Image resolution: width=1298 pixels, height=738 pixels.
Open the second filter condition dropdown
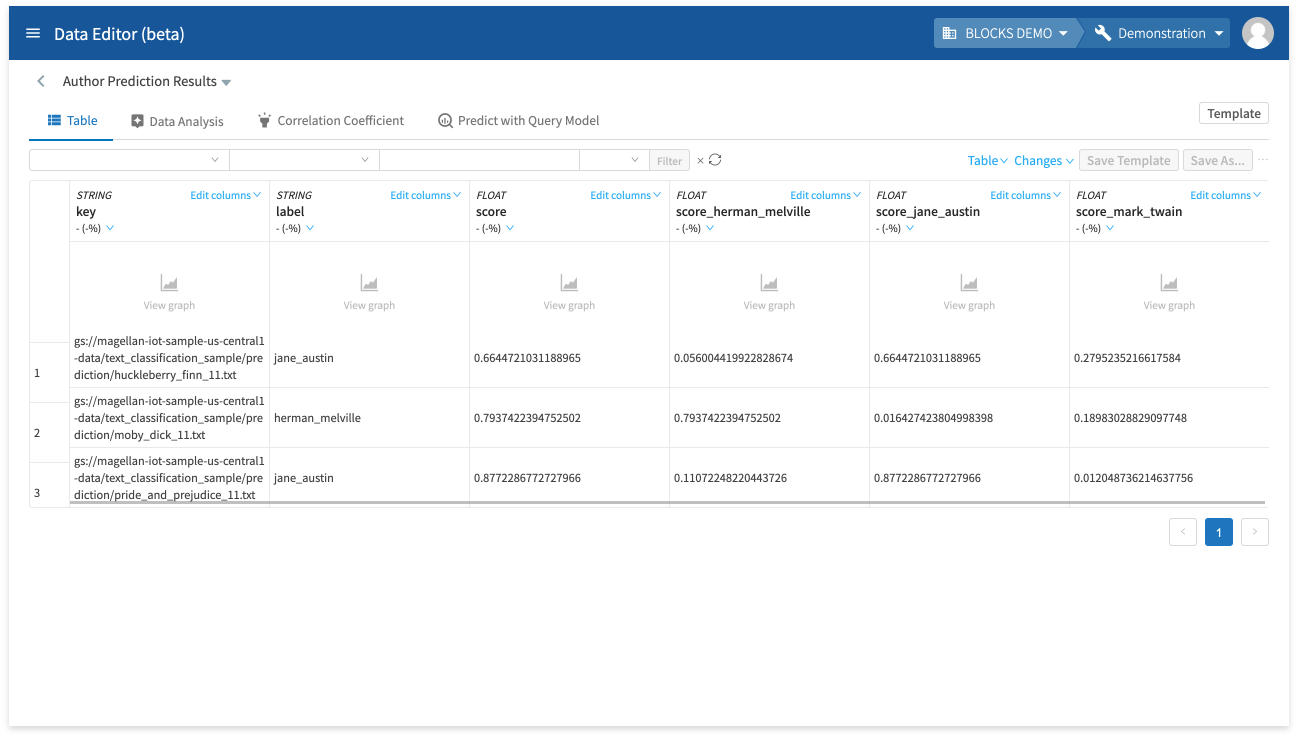click(304, 160)
